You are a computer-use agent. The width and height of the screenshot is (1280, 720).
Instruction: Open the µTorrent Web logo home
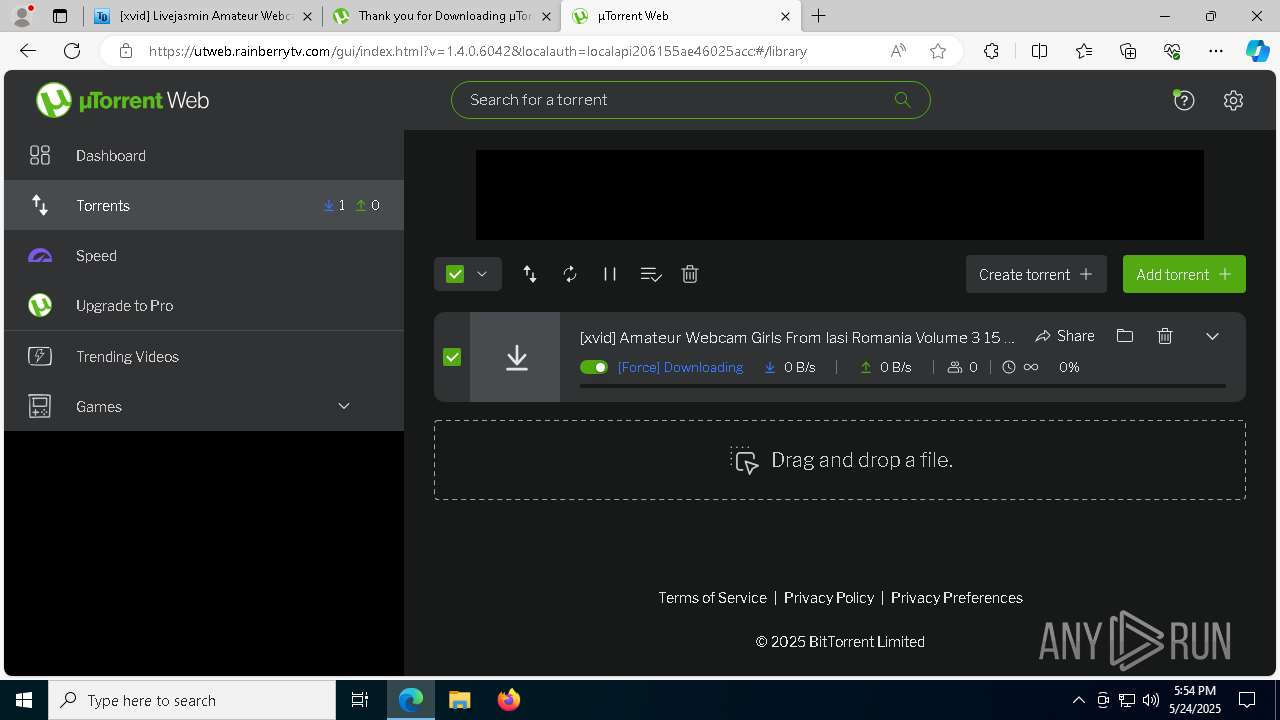tap(122, 100)
